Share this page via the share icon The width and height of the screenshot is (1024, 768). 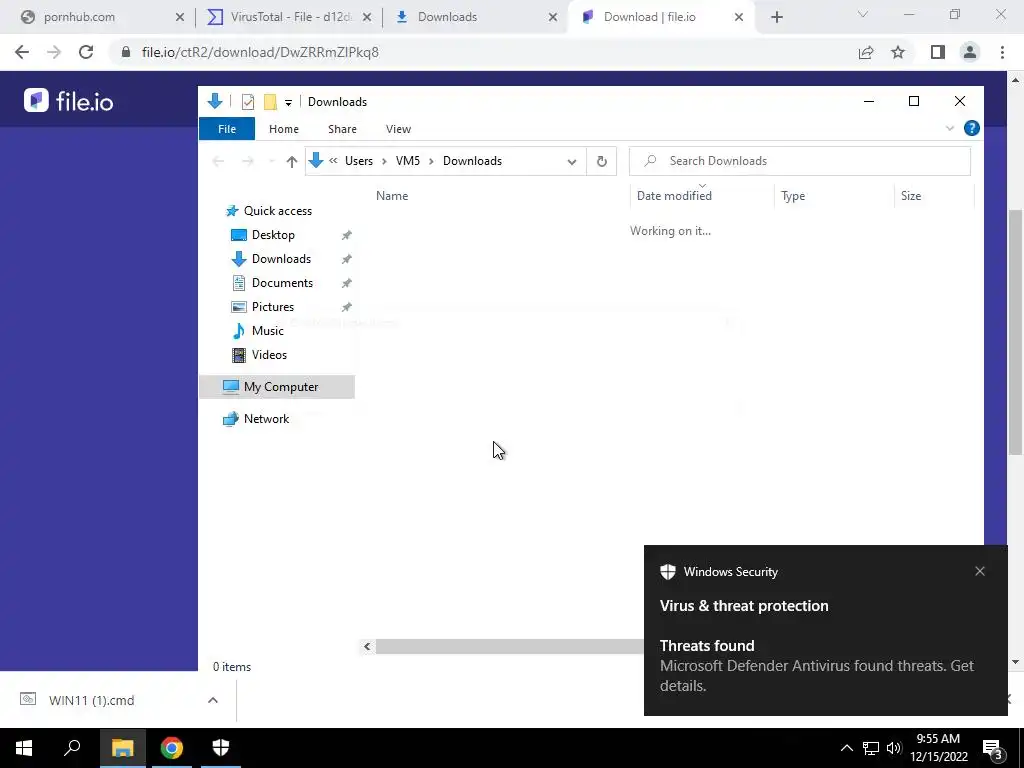(x=866, y=52)
